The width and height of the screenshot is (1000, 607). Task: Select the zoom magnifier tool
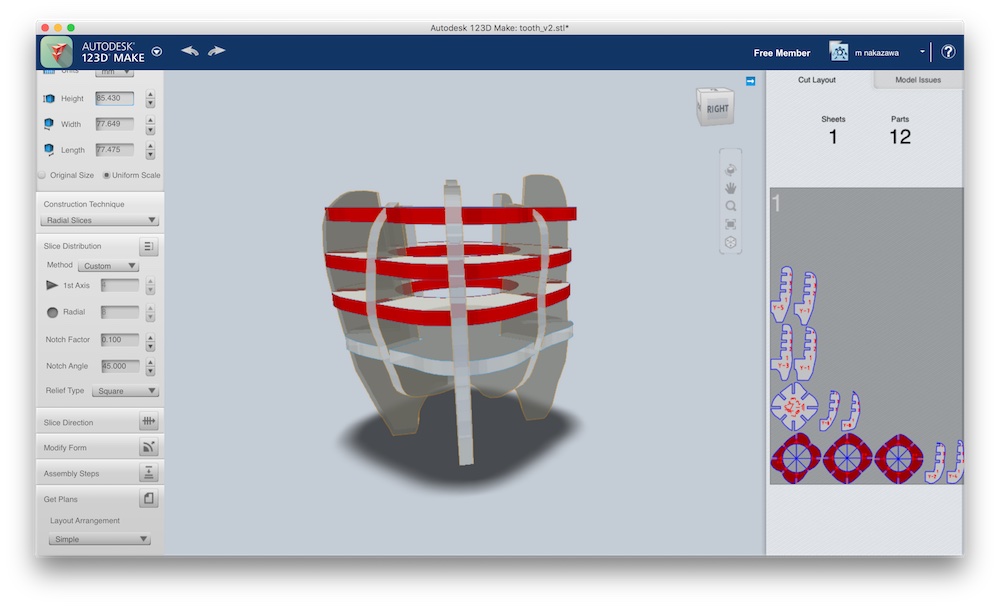click(x=731, y=206)
